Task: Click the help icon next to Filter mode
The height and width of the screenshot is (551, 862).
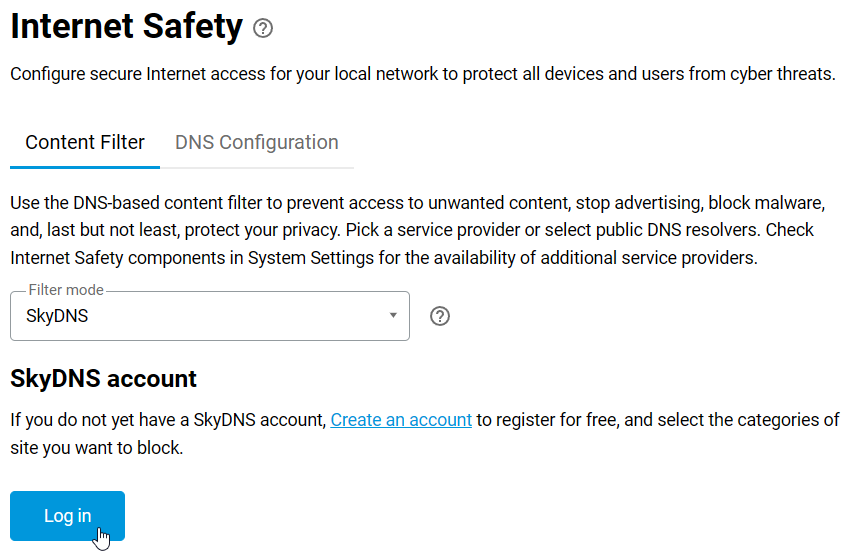Action: pyautogui.click(x=440, y=316)
